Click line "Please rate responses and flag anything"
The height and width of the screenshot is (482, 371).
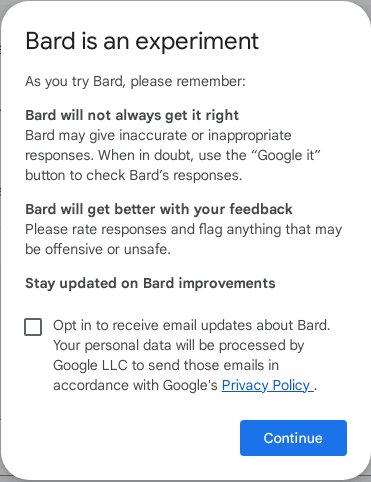point(184,229)
